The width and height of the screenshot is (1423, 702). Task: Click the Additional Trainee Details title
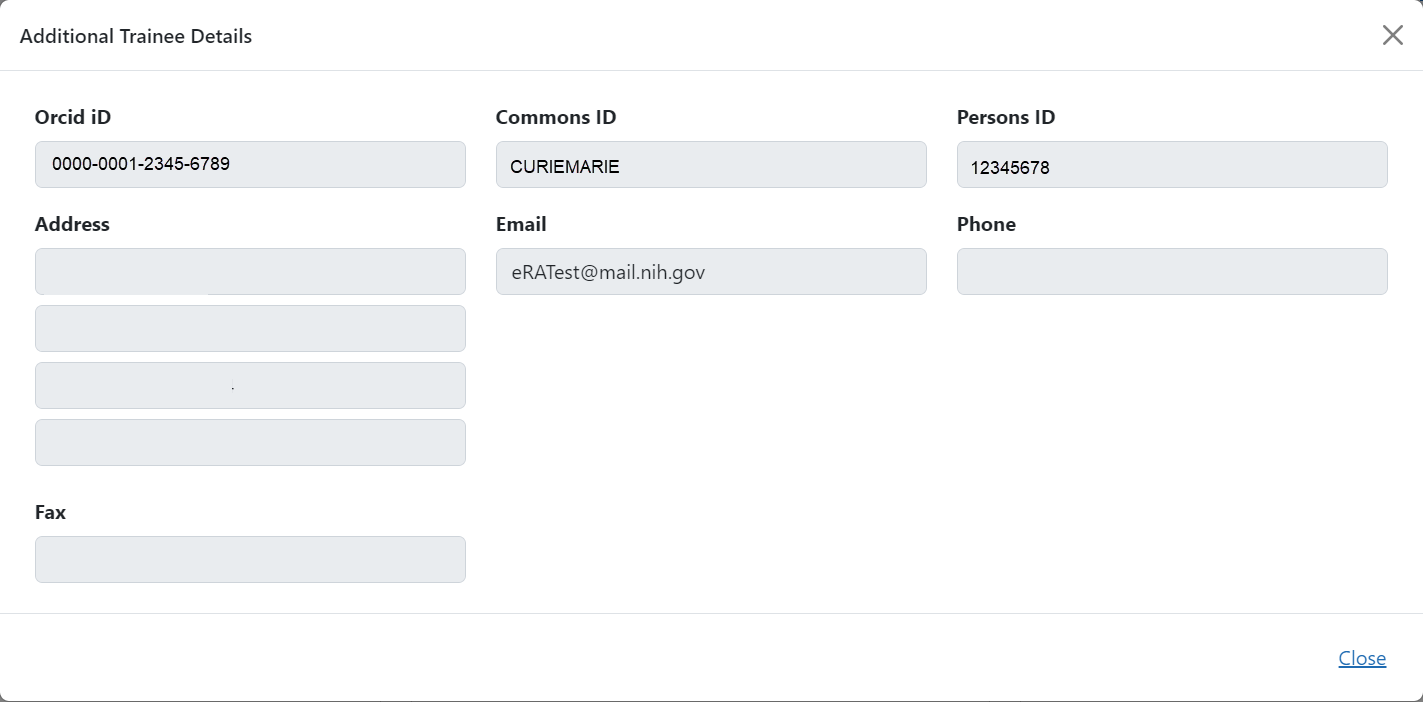[x=136, y=36]
